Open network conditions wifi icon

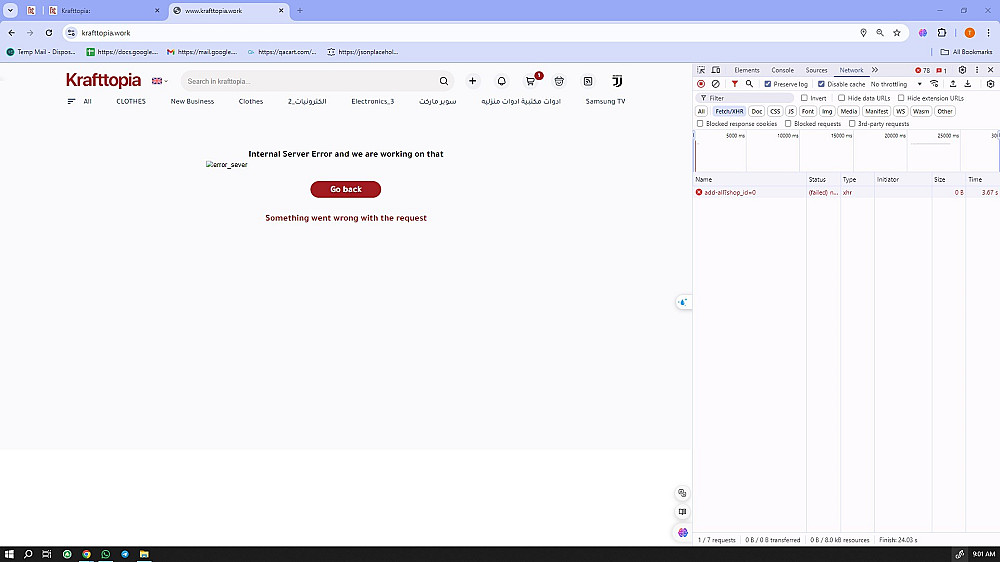point(934,84)
